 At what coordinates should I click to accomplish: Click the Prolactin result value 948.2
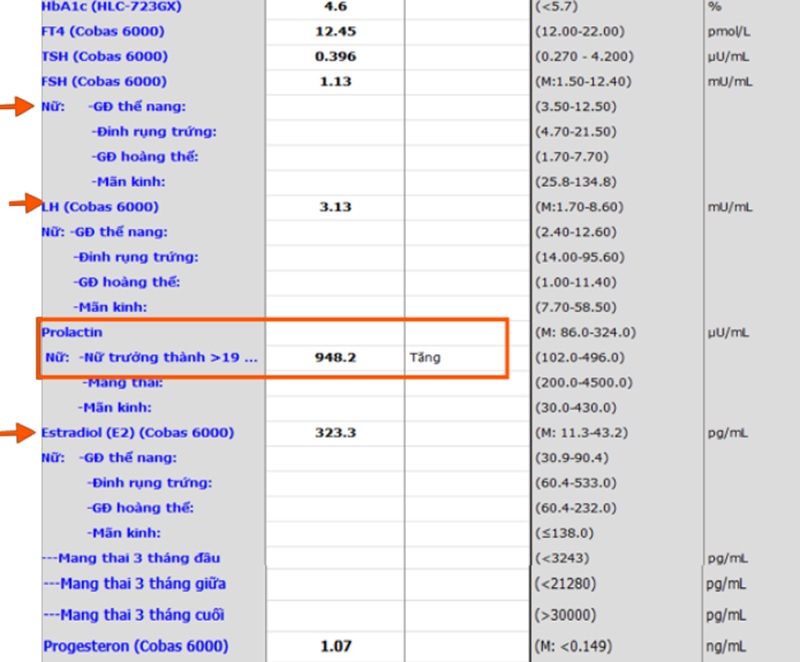(335, 357)
